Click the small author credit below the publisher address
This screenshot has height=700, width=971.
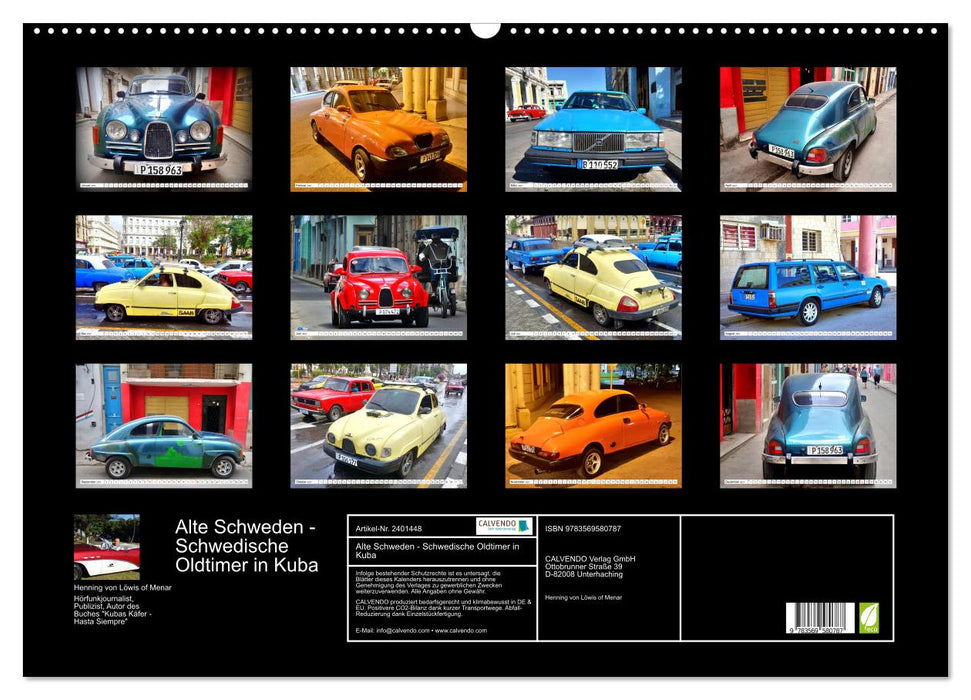(583, 598)
